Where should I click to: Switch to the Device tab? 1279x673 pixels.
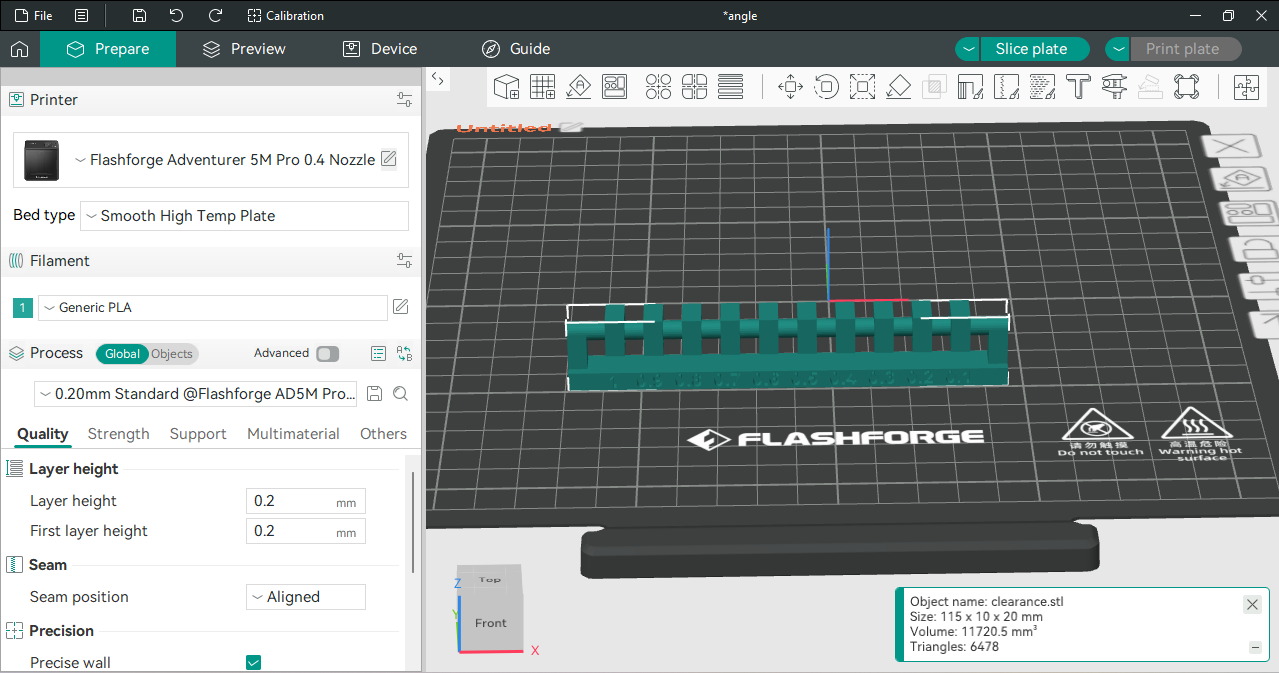(380, 49)
